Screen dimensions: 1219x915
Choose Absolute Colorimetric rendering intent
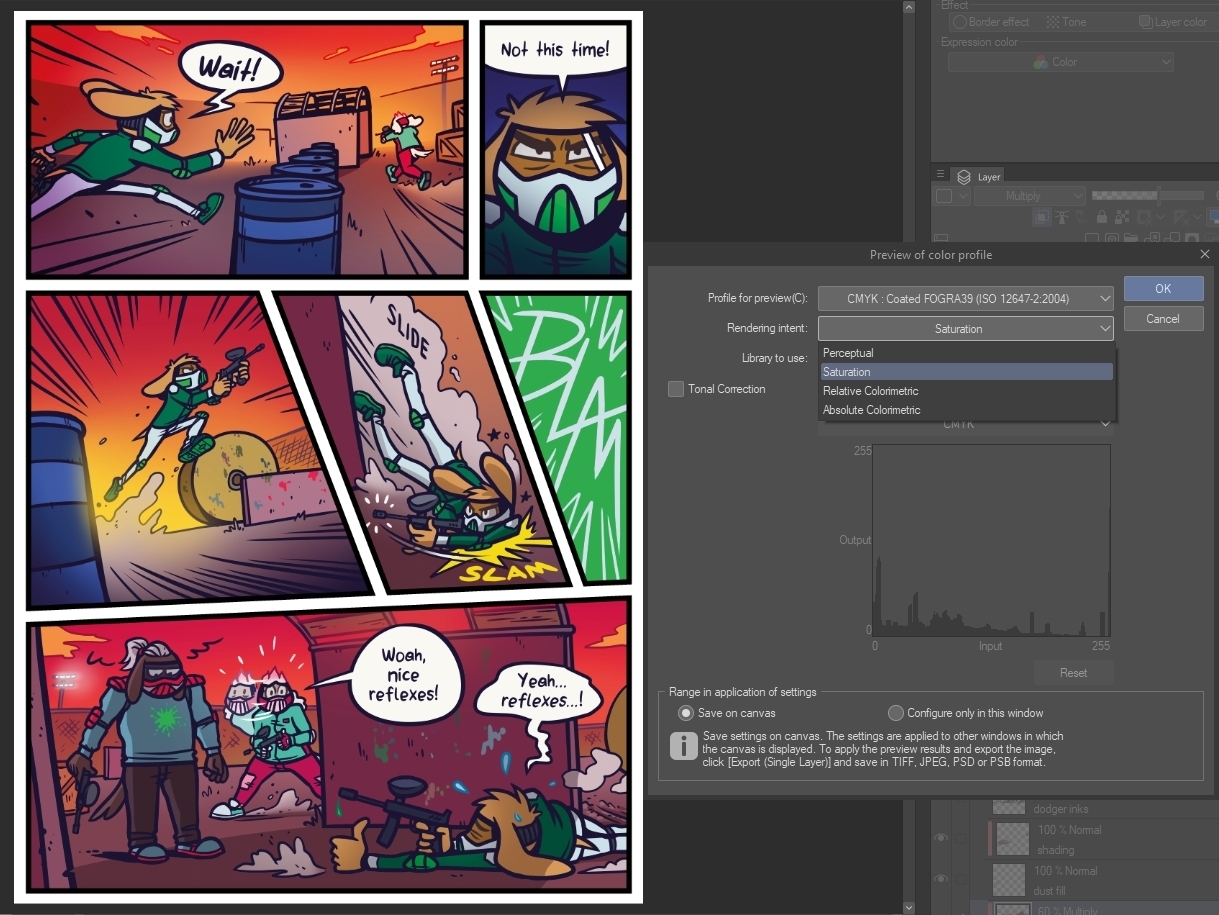(x=965, y=410)
